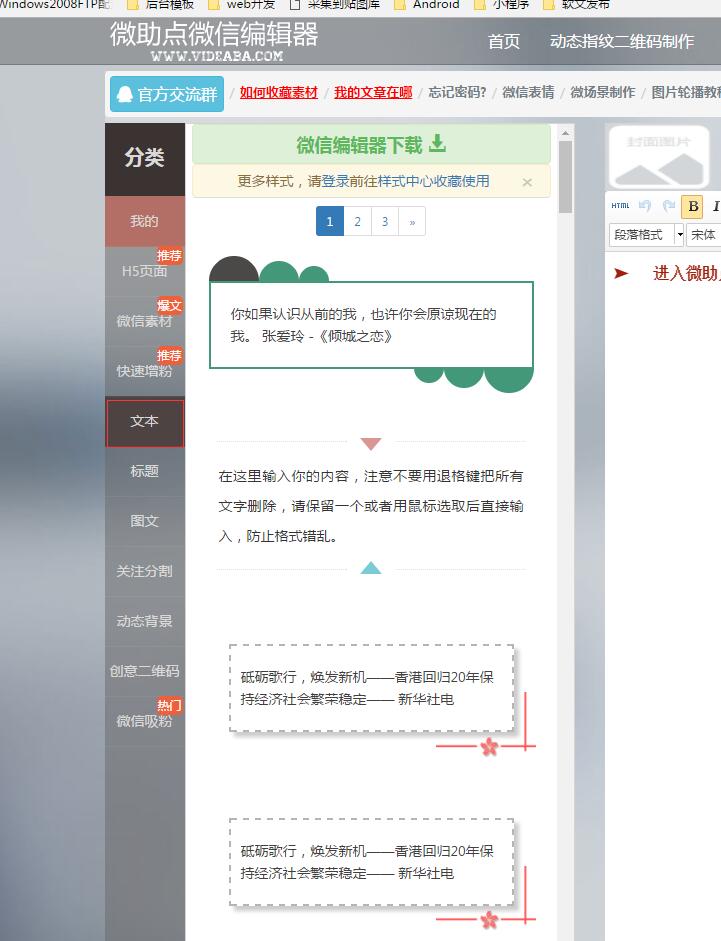Click the 封面图片 cover image placeholder
Viewport: 721px width, 941px height.
[660, 156]
